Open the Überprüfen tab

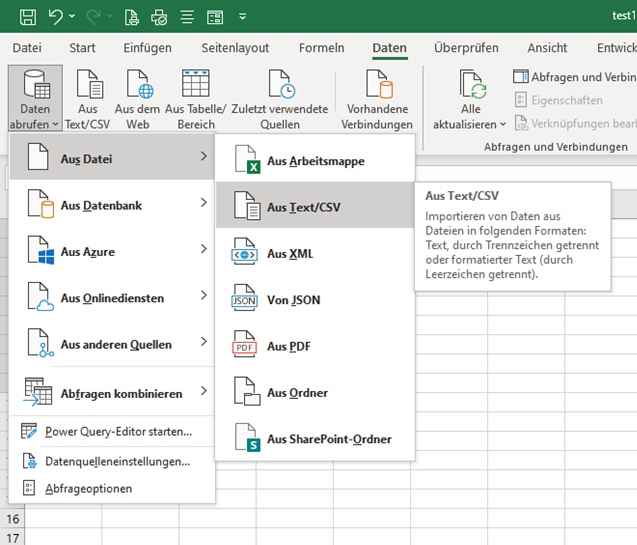(466, 48)
